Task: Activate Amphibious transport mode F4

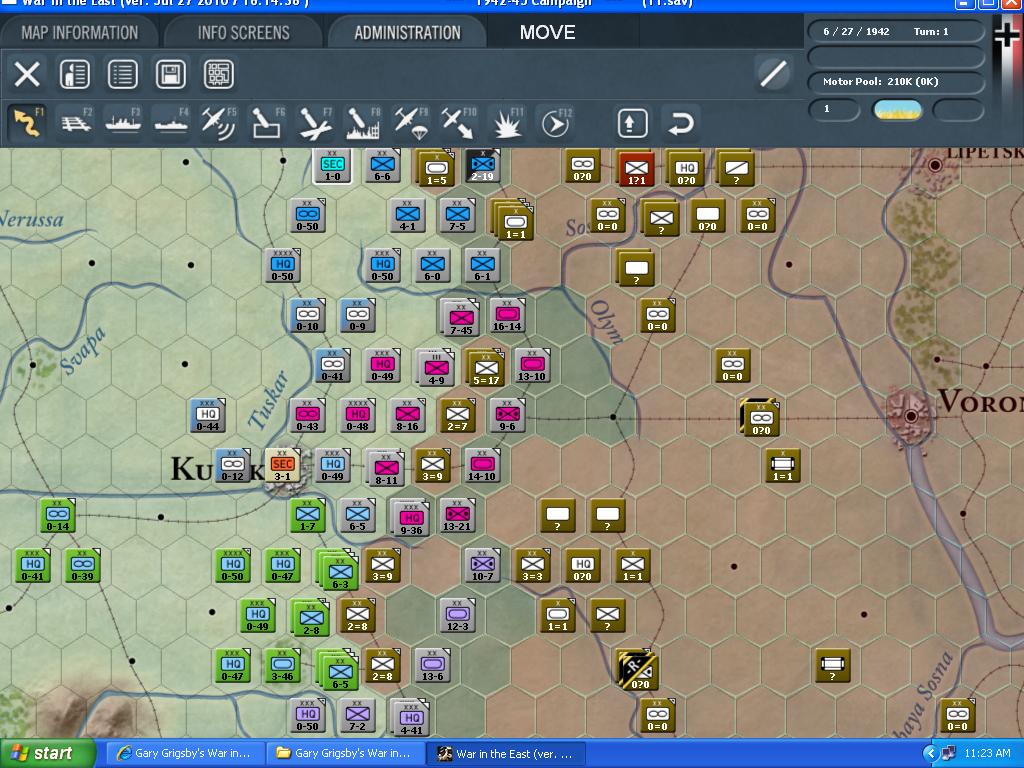Action: 170,123
